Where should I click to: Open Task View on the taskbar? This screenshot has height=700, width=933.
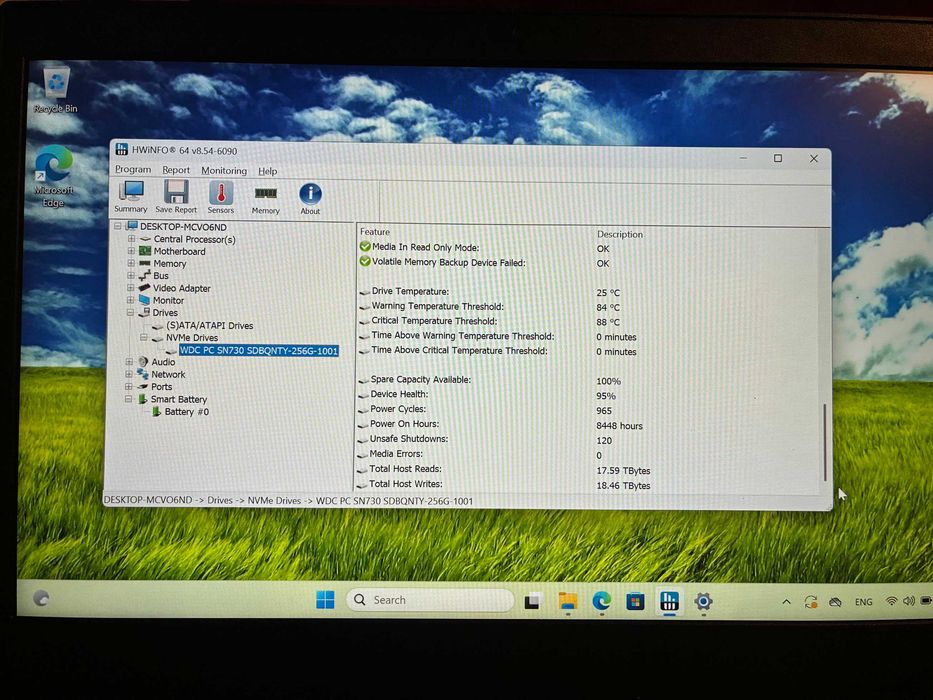pyautogui.click(x=532, y=601)
